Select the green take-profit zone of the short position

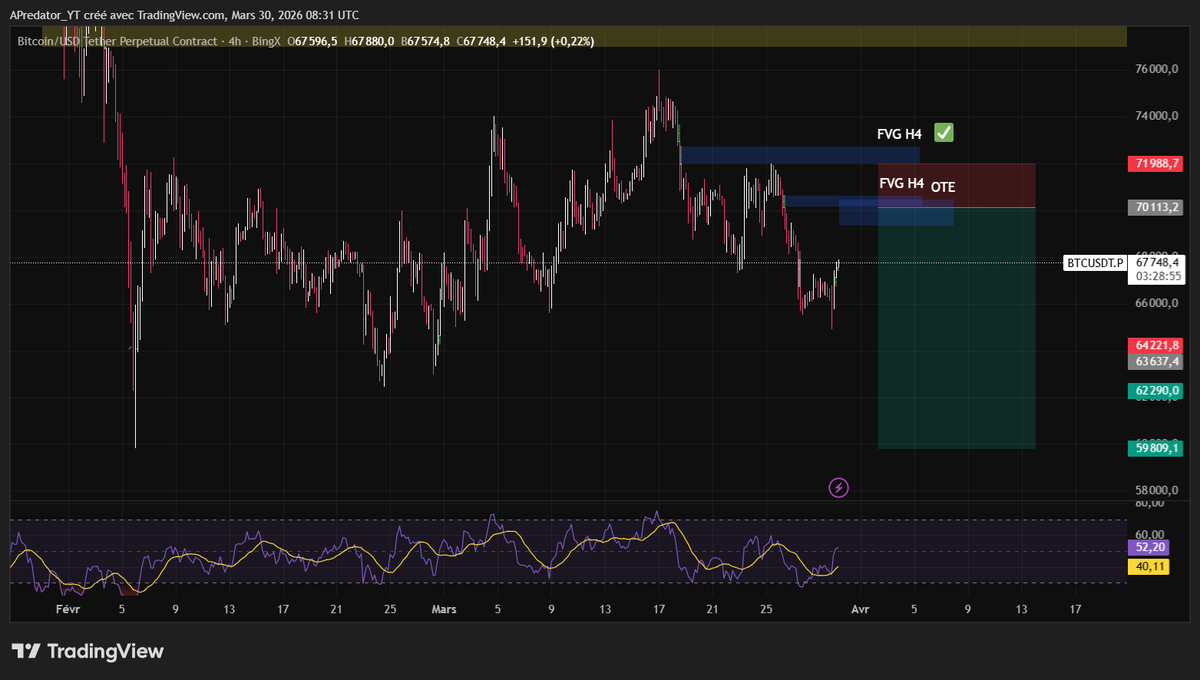coord(957,328)
